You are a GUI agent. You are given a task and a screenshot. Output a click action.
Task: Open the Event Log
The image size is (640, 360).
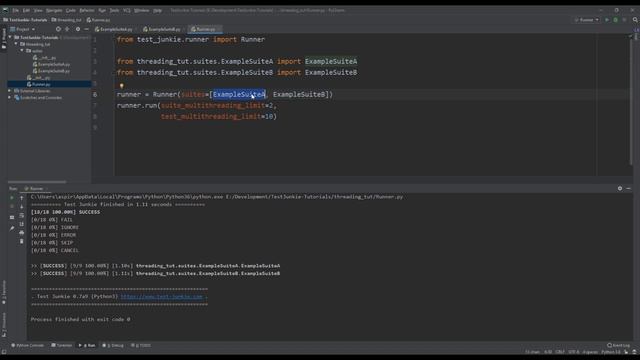[x=619, y=345]
